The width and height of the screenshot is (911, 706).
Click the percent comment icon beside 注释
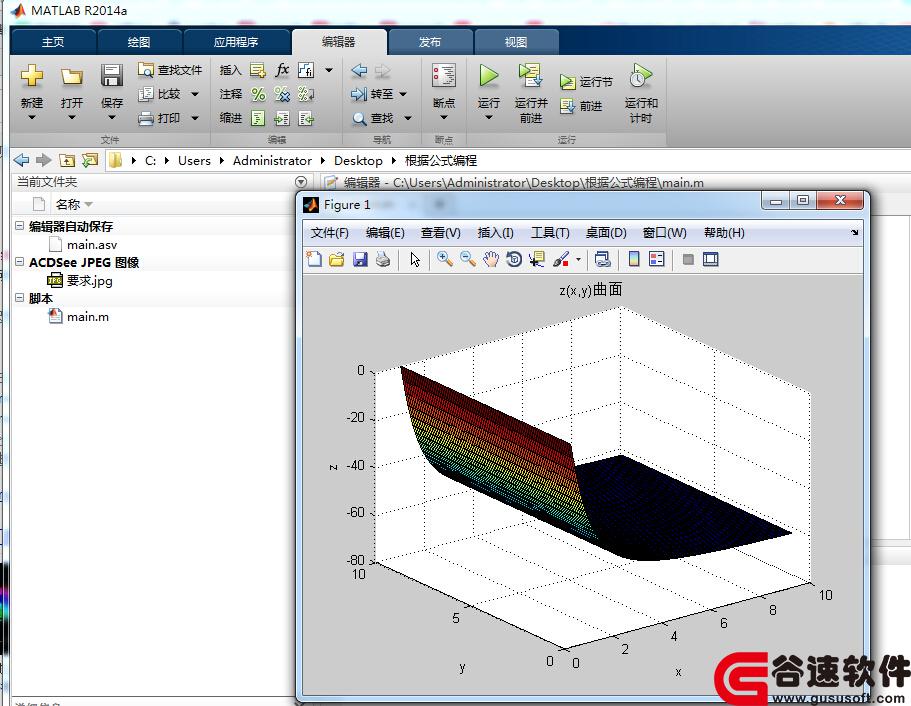pyautogui.click(x=259, y=94)
